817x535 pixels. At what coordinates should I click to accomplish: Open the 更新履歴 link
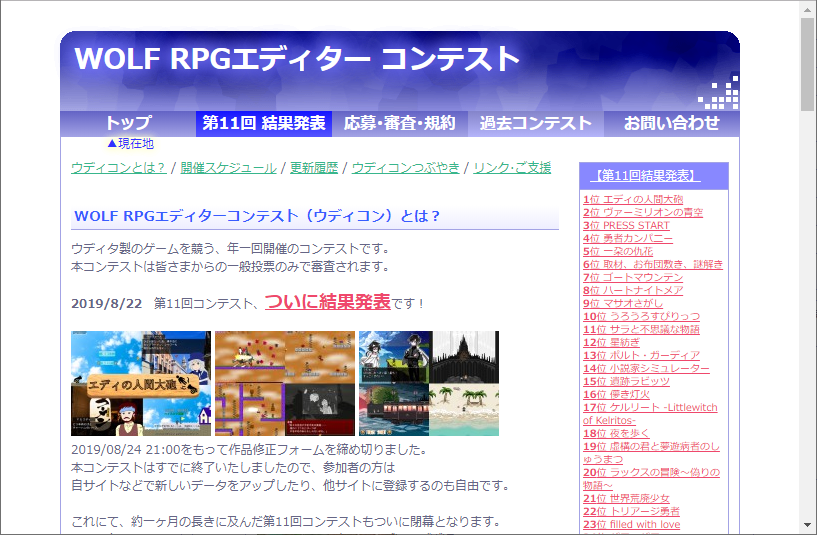click(x=314, y=168)
